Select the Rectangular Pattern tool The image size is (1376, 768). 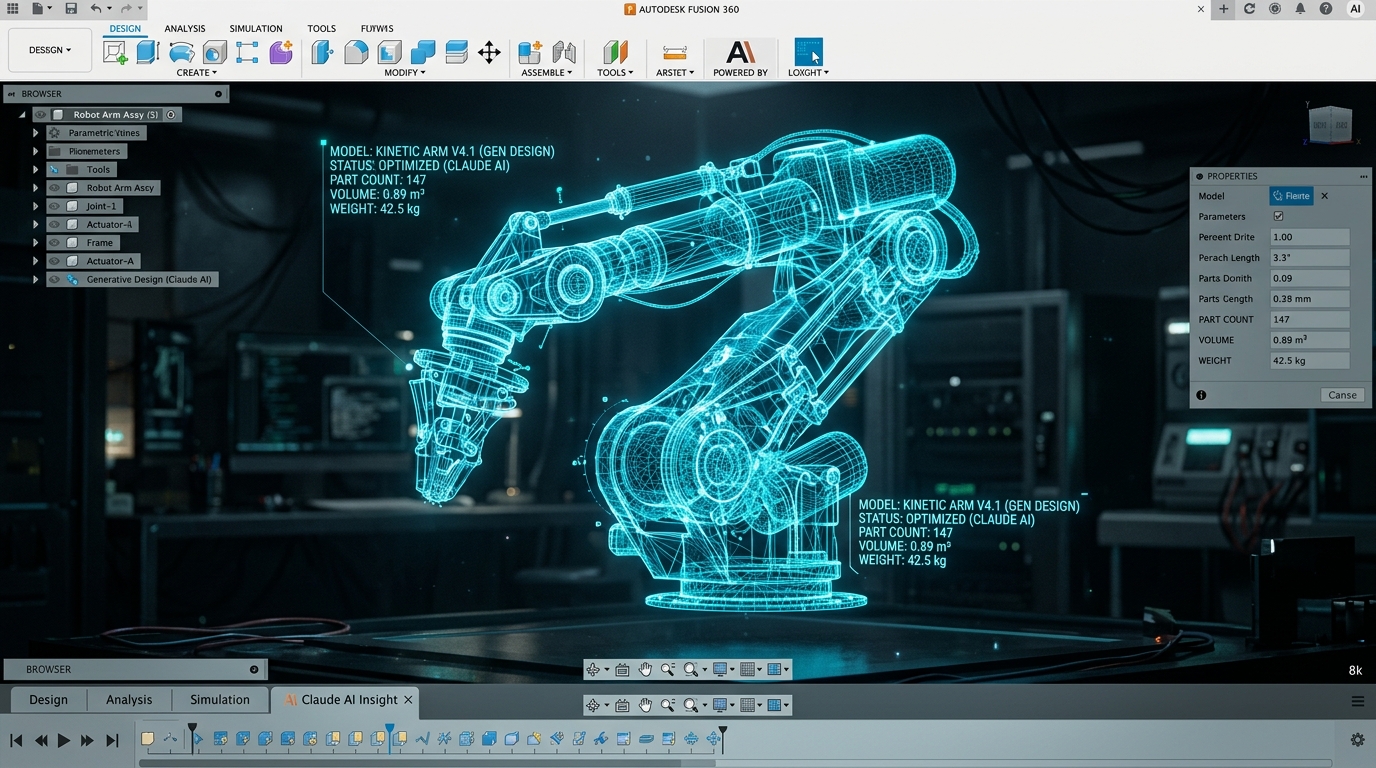click(x=247, y=52)
